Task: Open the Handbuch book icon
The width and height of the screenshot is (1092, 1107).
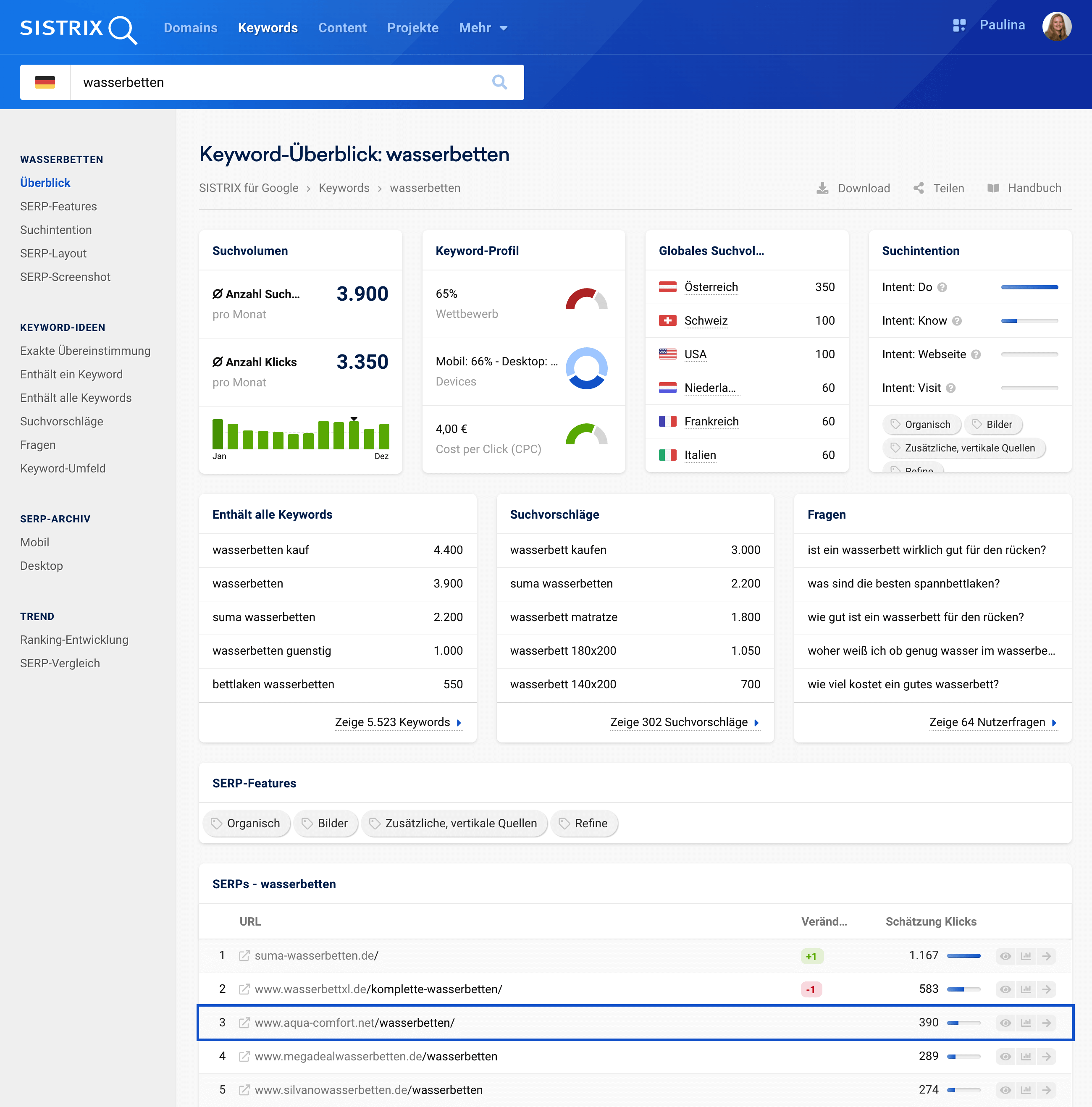Action: [x=993, y=189]
